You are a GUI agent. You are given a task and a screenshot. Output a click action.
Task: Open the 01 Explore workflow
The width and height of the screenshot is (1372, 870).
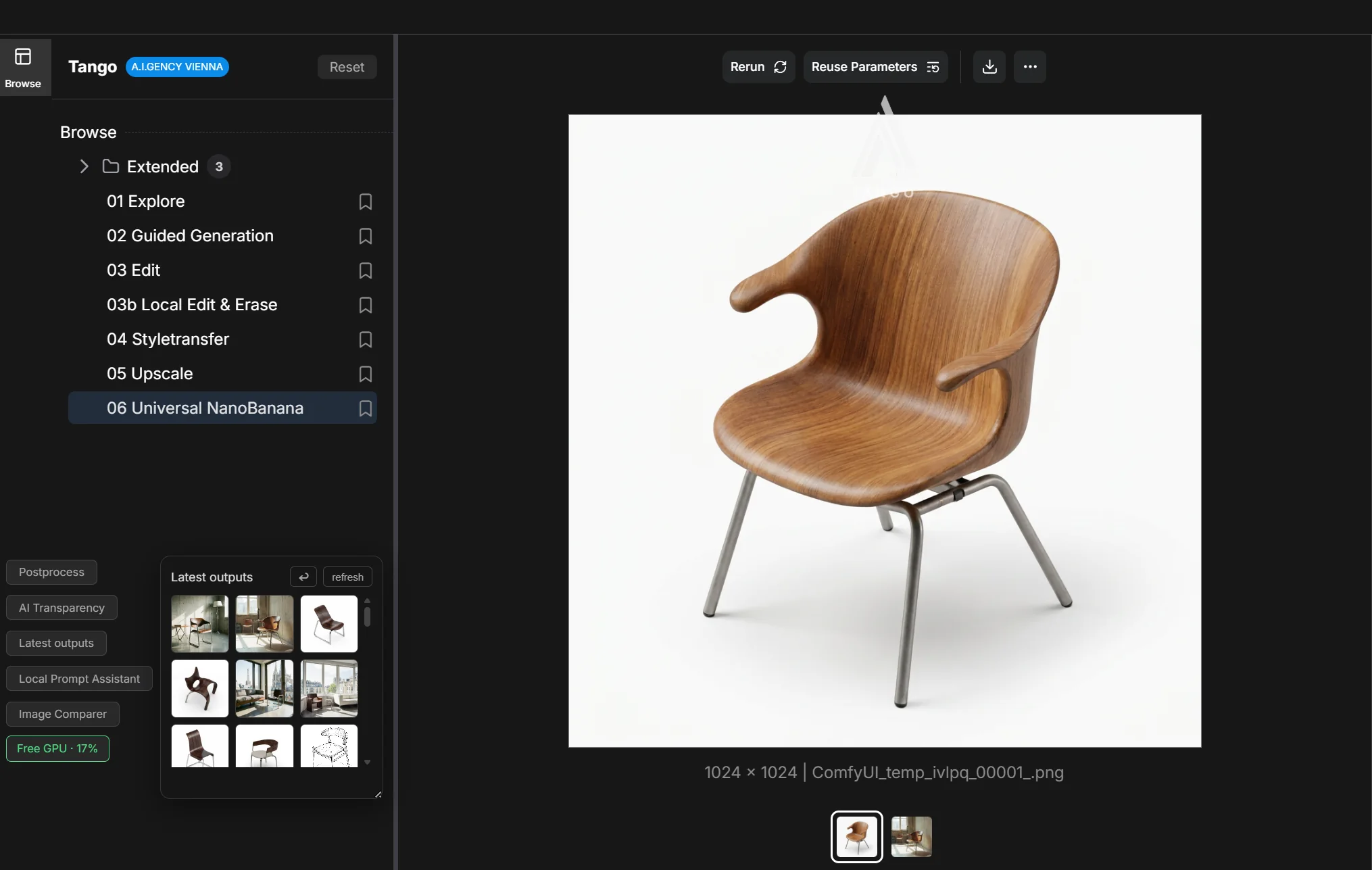222,201
